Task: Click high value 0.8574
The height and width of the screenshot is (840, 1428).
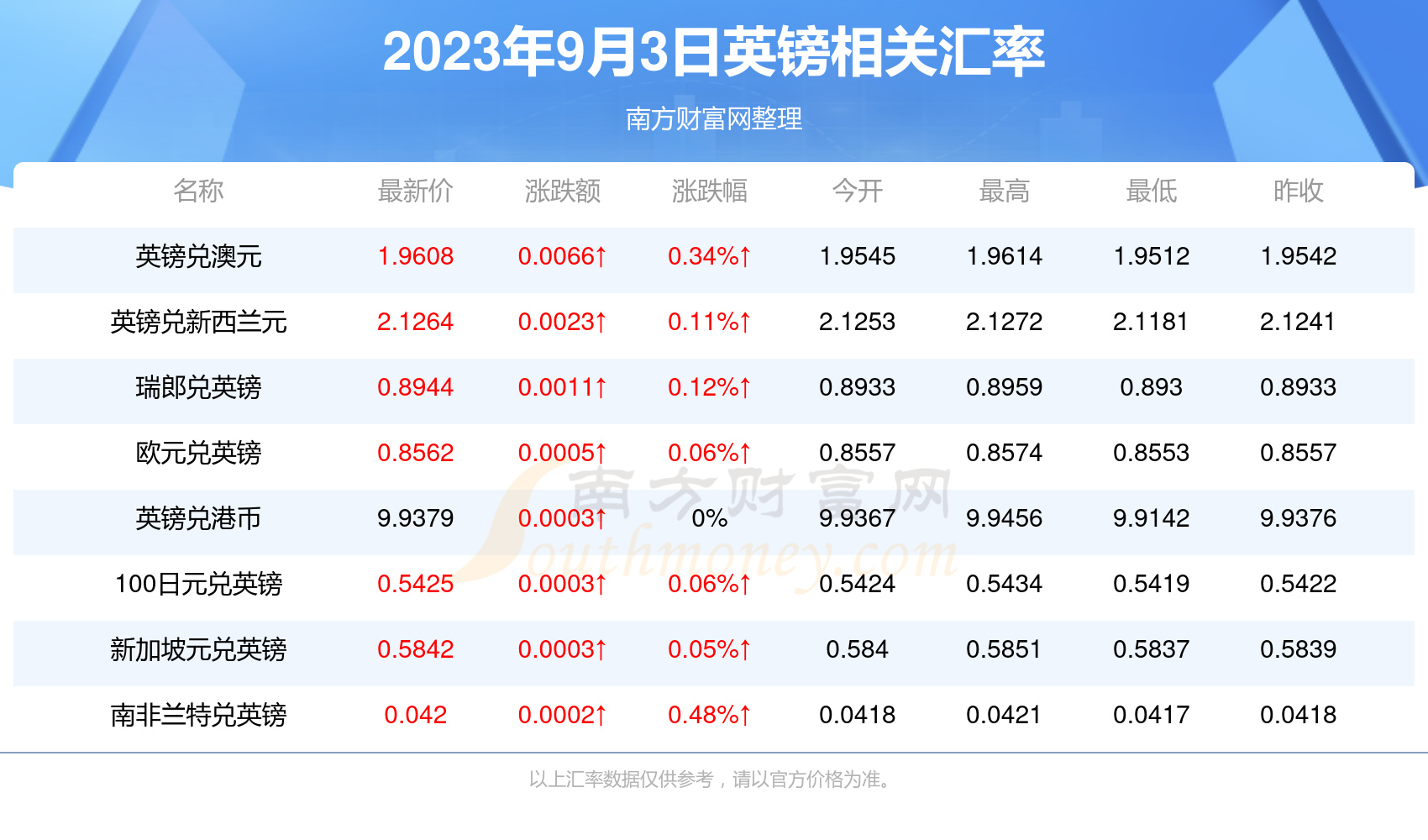Action: click(x=1004, y=453)
